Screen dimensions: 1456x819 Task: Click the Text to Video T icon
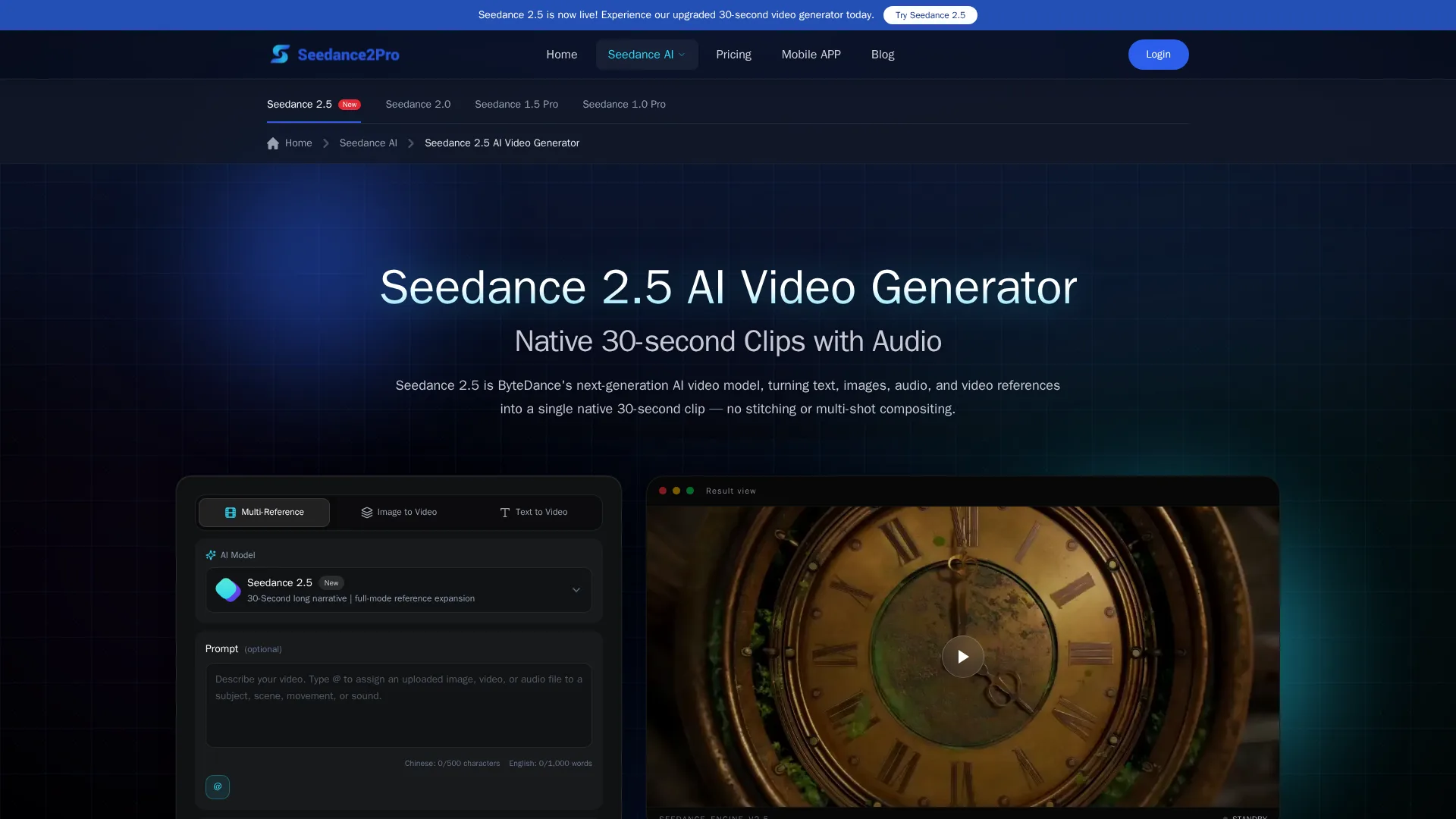[x=505, y=513]
